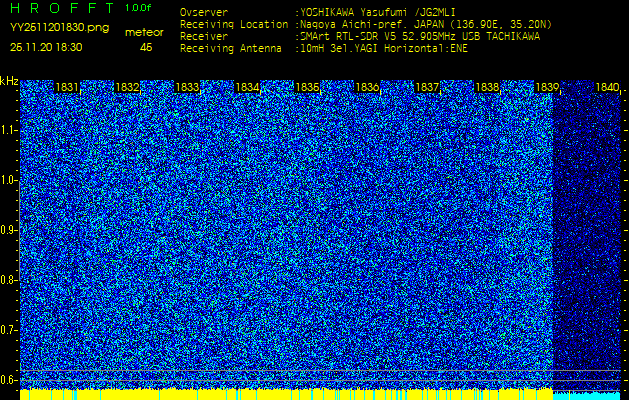
Task: Click the 1835 time marker
Action: 307,87
